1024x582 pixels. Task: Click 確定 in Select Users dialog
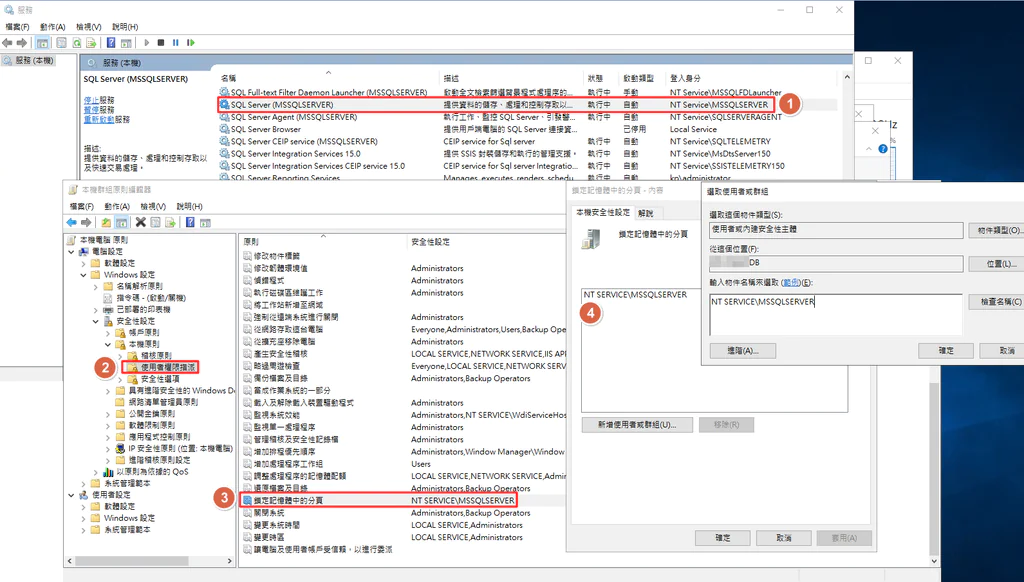(x=946, y=351)
